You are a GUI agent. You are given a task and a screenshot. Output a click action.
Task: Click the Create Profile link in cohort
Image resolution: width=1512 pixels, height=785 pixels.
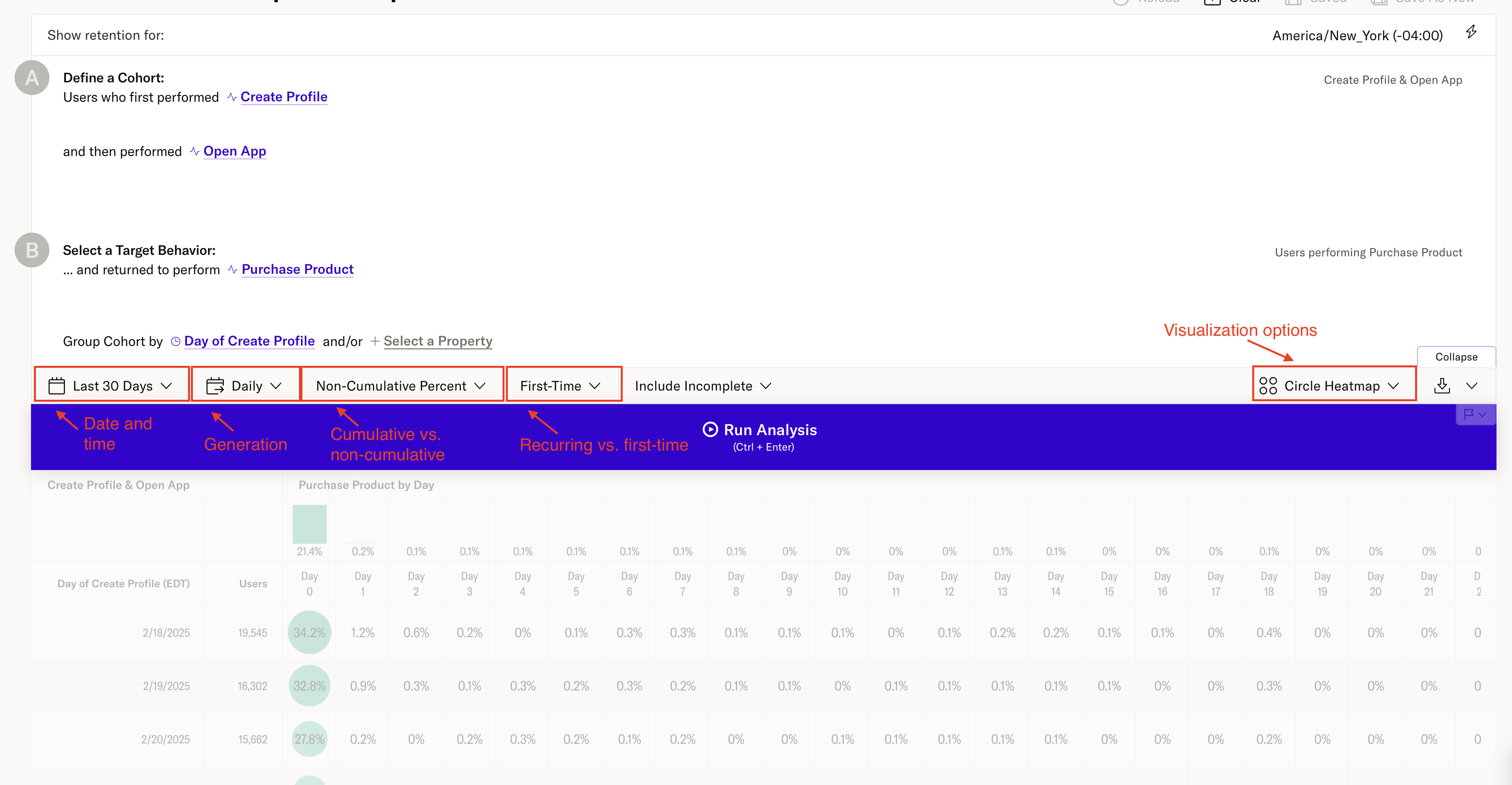point(283,97)
